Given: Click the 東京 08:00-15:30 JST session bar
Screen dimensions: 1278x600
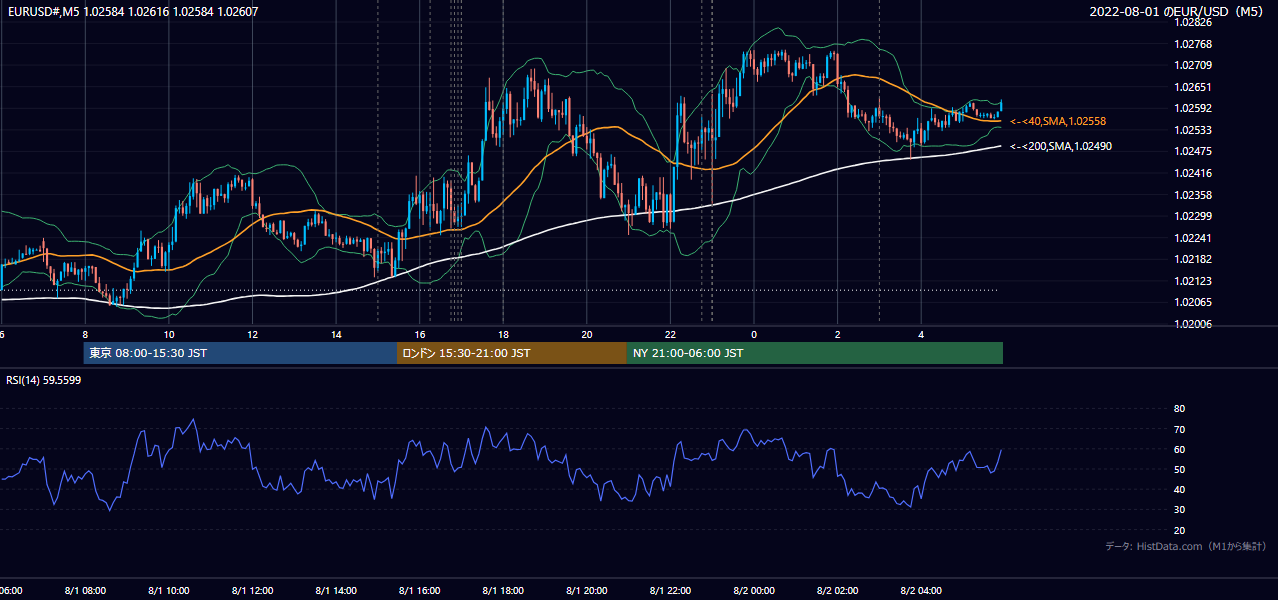Looking at the screenshot, I should pyautogui.click(x=241, y=353).
